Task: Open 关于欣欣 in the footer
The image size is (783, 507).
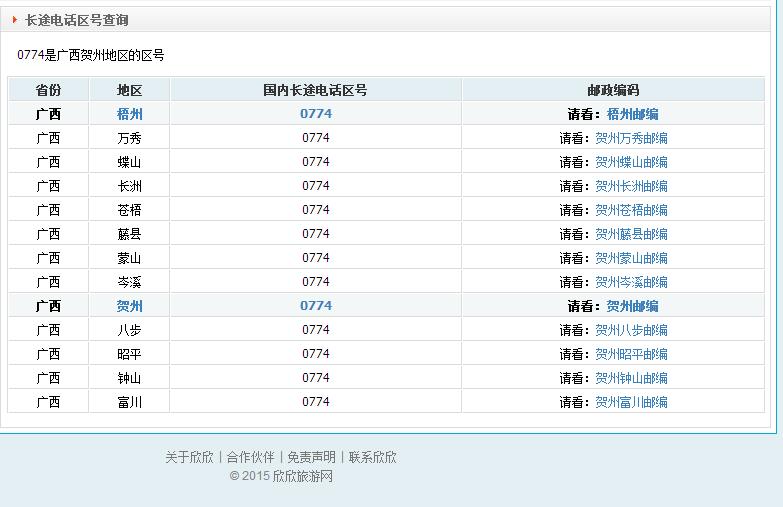Action: 189,457
